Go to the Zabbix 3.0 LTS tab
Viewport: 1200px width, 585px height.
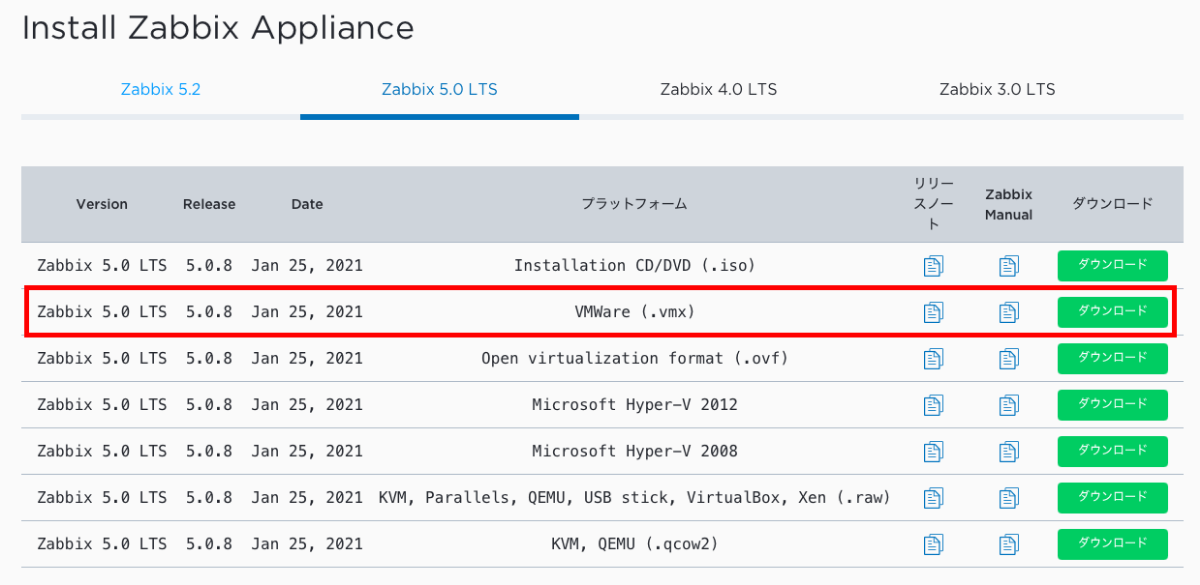[997, 89]
